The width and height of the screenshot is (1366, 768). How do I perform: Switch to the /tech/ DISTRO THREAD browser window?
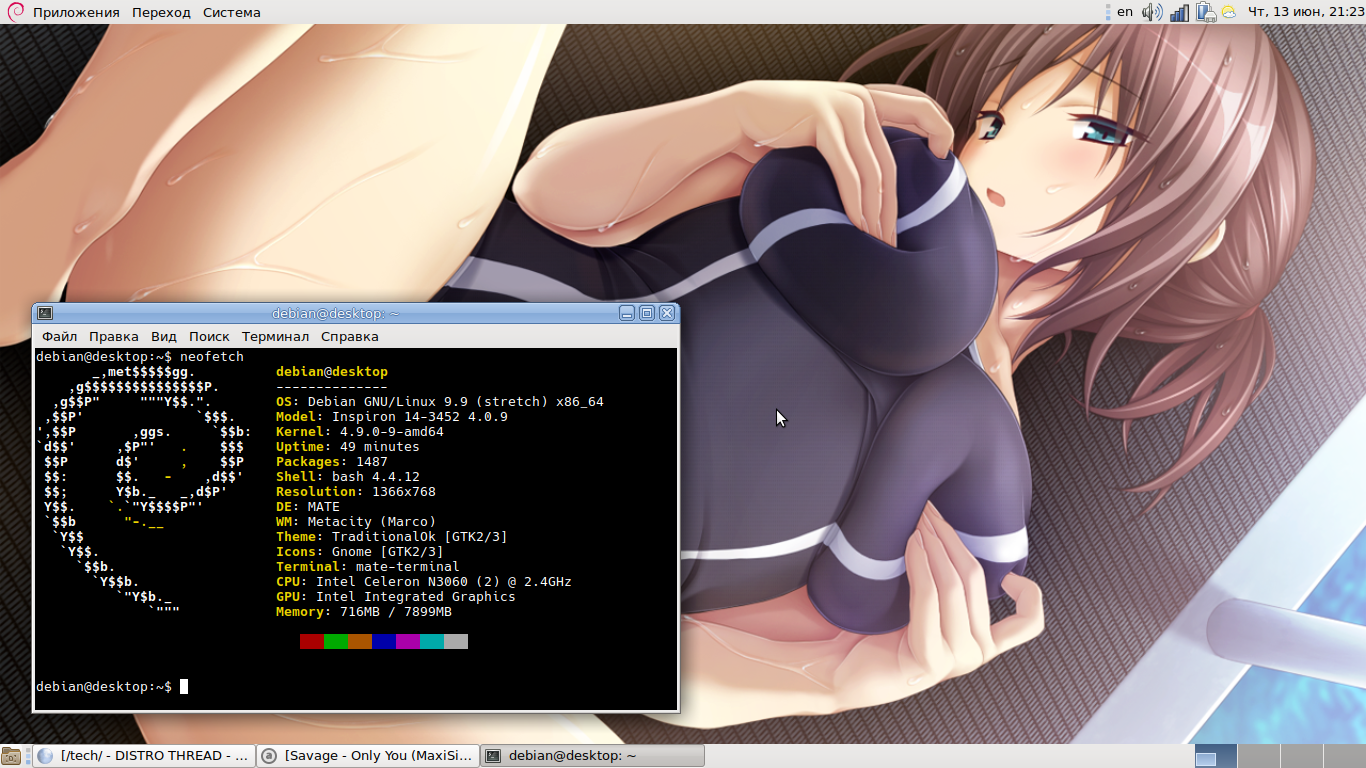(x=144, y=756)
